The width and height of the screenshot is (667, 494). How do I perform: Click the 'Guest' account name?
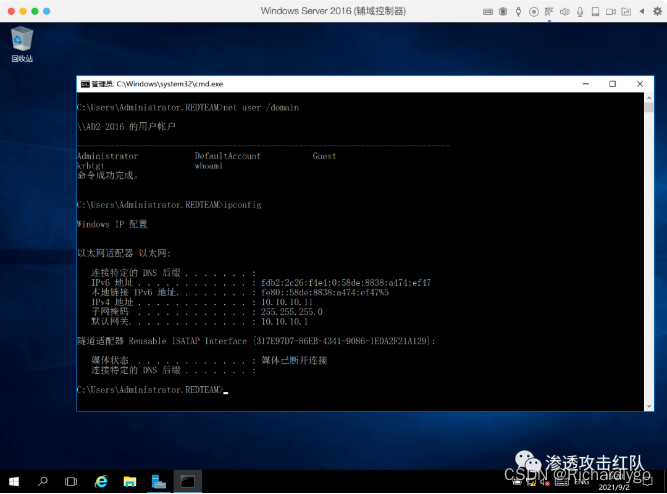pyautogui.click(x=324, y=156)
